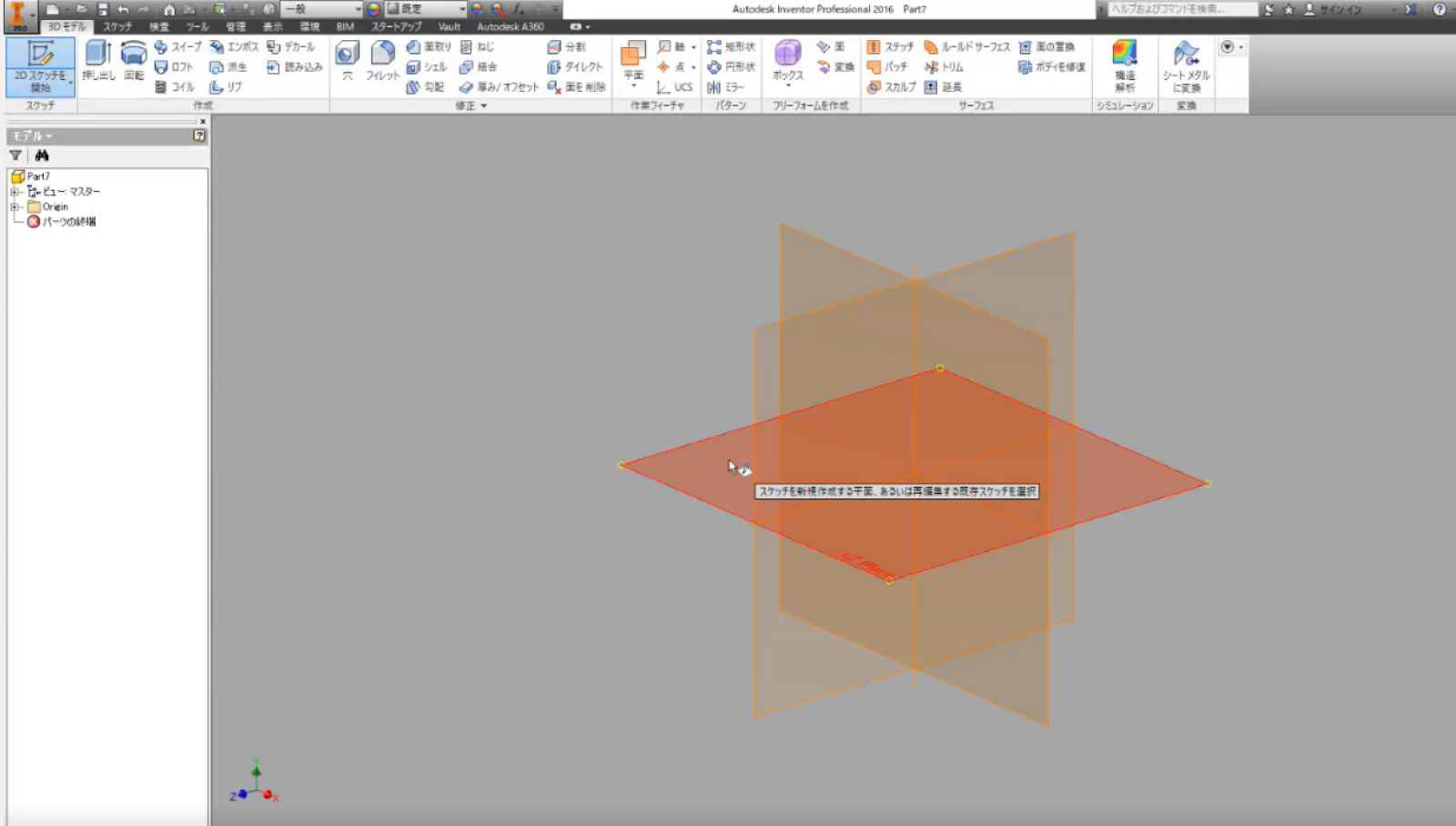
Task: Launch Stress Analysis (構造解析)
Action: tap(1125, 65)
